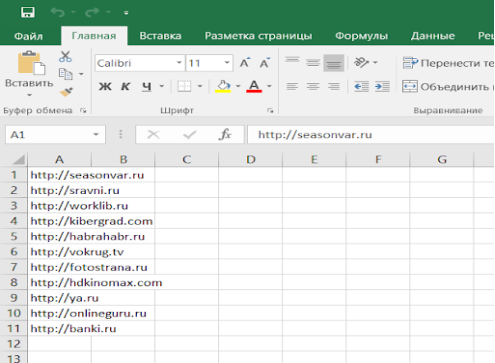Click the Decrease Font Size icon
The width and height of the screenshot is (495, 363).
tap(265, 62)
